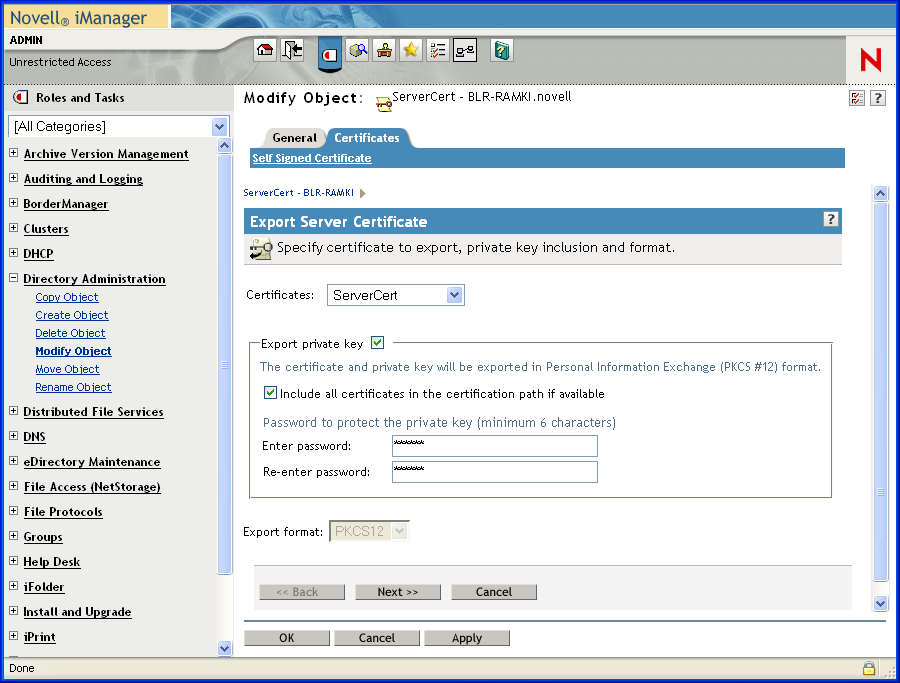Expand Archive Version Management category
This screenshot has height=683, width=900.
(x=14, y=153)
